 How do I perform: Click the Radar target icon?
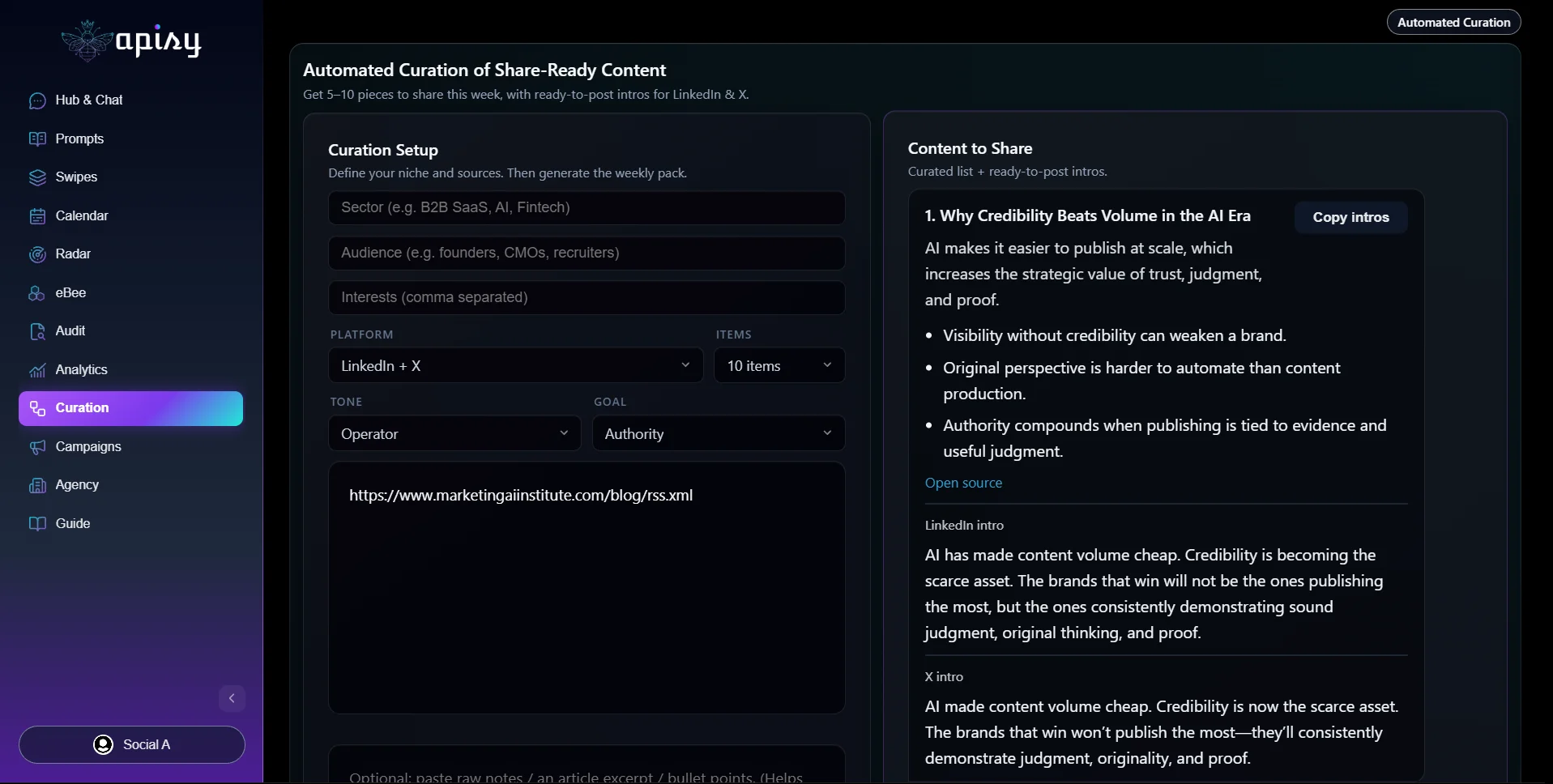(37, 254)
